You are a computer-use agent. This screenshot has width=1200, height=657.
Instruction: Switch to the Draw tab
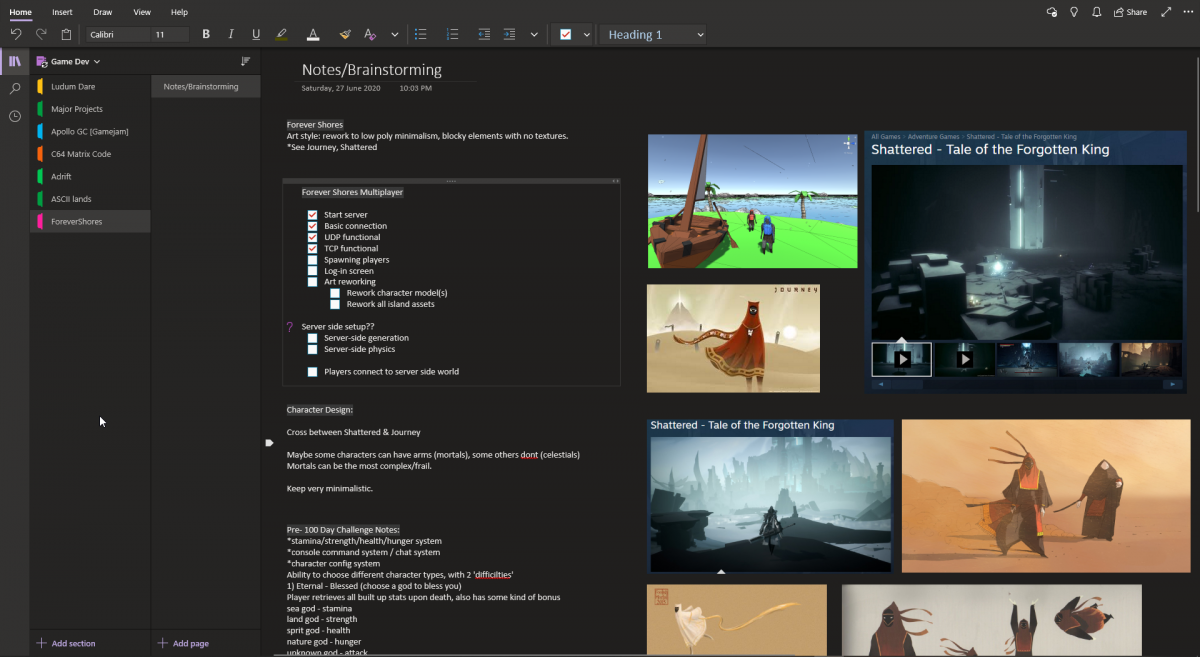pos(102,12)
